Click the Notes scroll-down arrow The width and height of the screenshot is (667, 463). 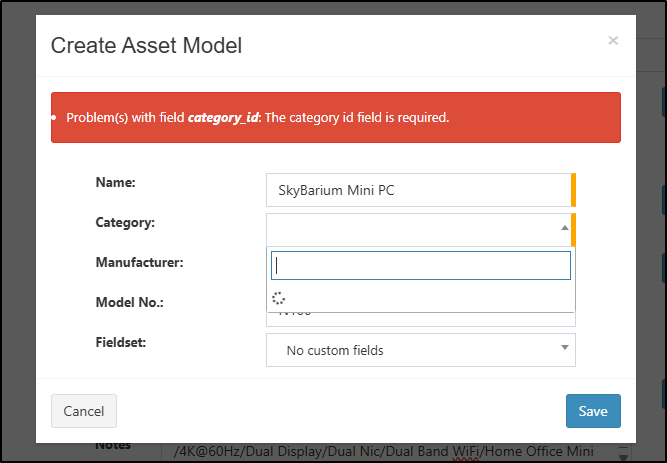[x=624, y=453]
